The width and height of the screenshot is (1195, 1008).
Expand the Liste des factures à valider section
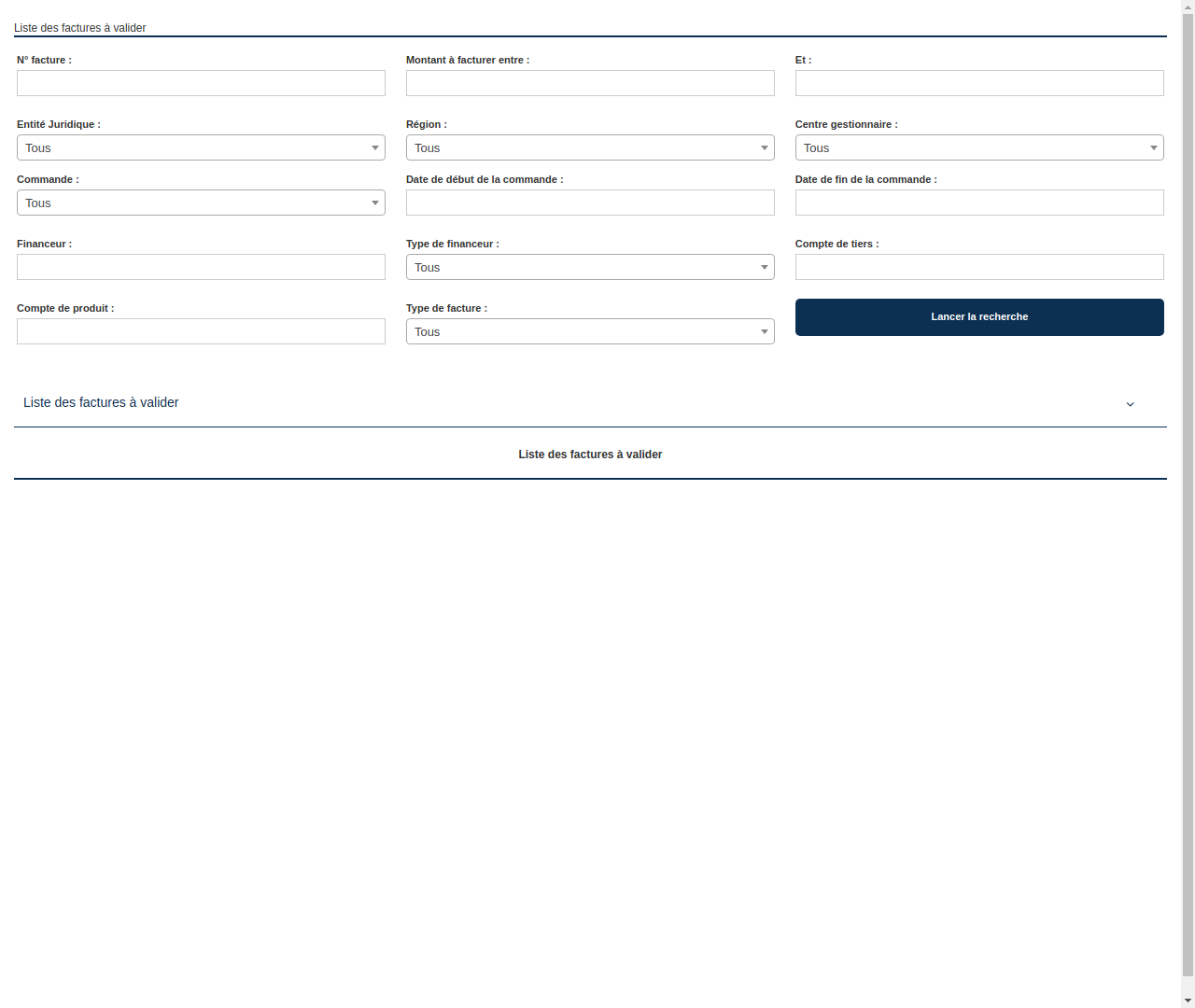(x=101, y=402)
